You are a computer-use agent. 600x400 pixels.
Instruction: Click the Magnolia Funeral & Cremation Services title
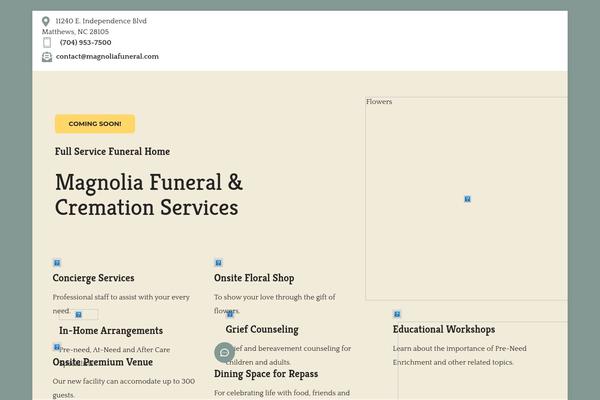pyautogui.click(x=149, y=195)
